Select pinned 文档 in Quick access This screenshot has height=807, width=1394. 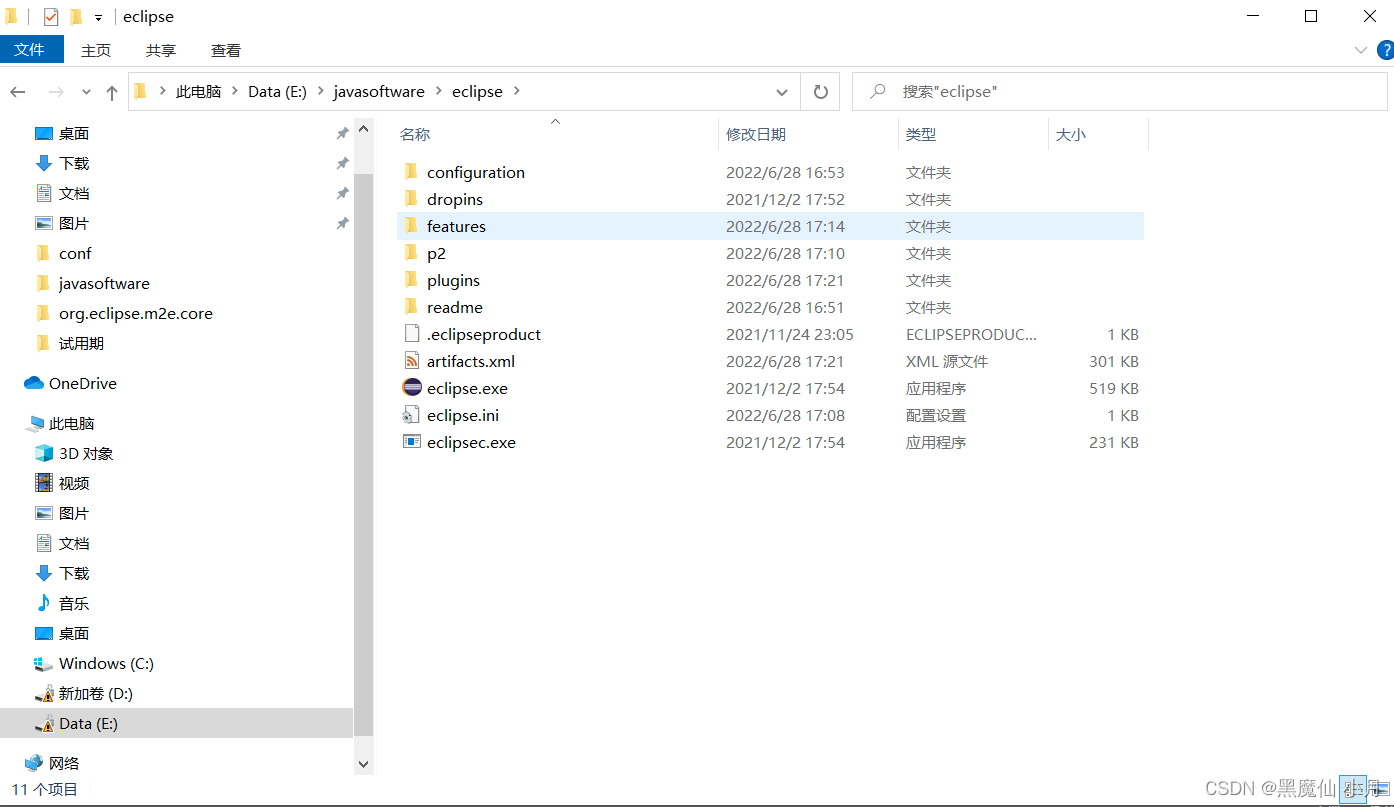click(x=74, y=193)
